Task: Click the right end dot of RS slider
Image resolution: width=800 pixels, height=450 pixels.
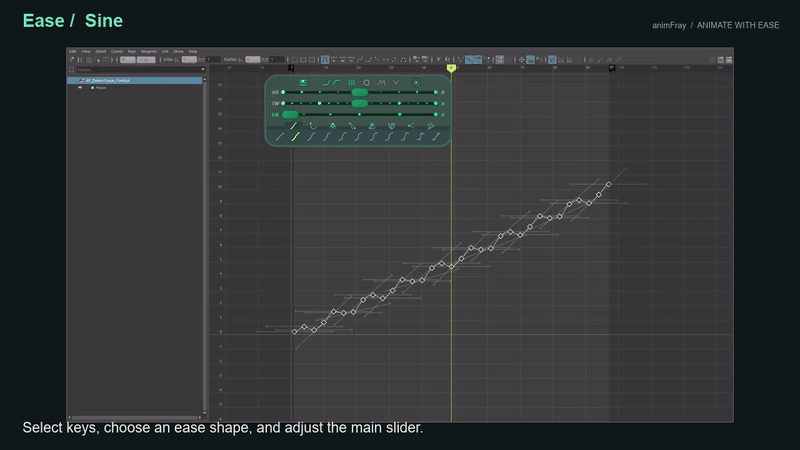Action: point(436,92)
